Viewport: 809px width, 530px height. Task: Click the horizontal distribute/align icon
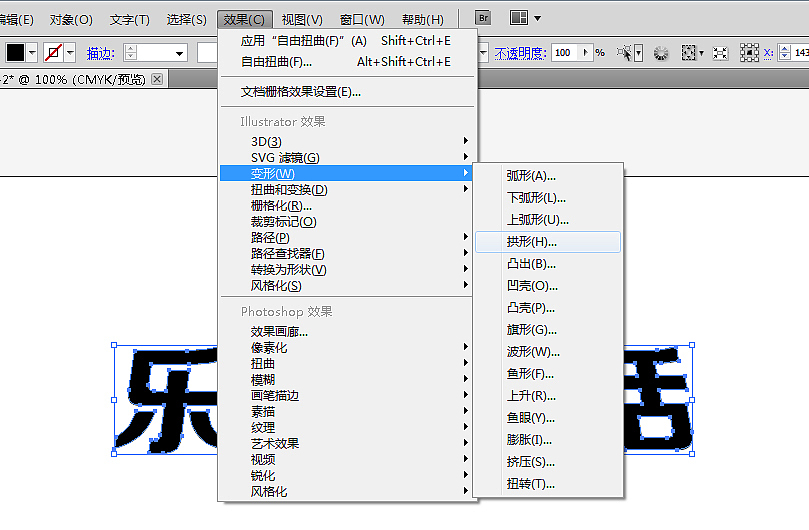pos(720,53)
